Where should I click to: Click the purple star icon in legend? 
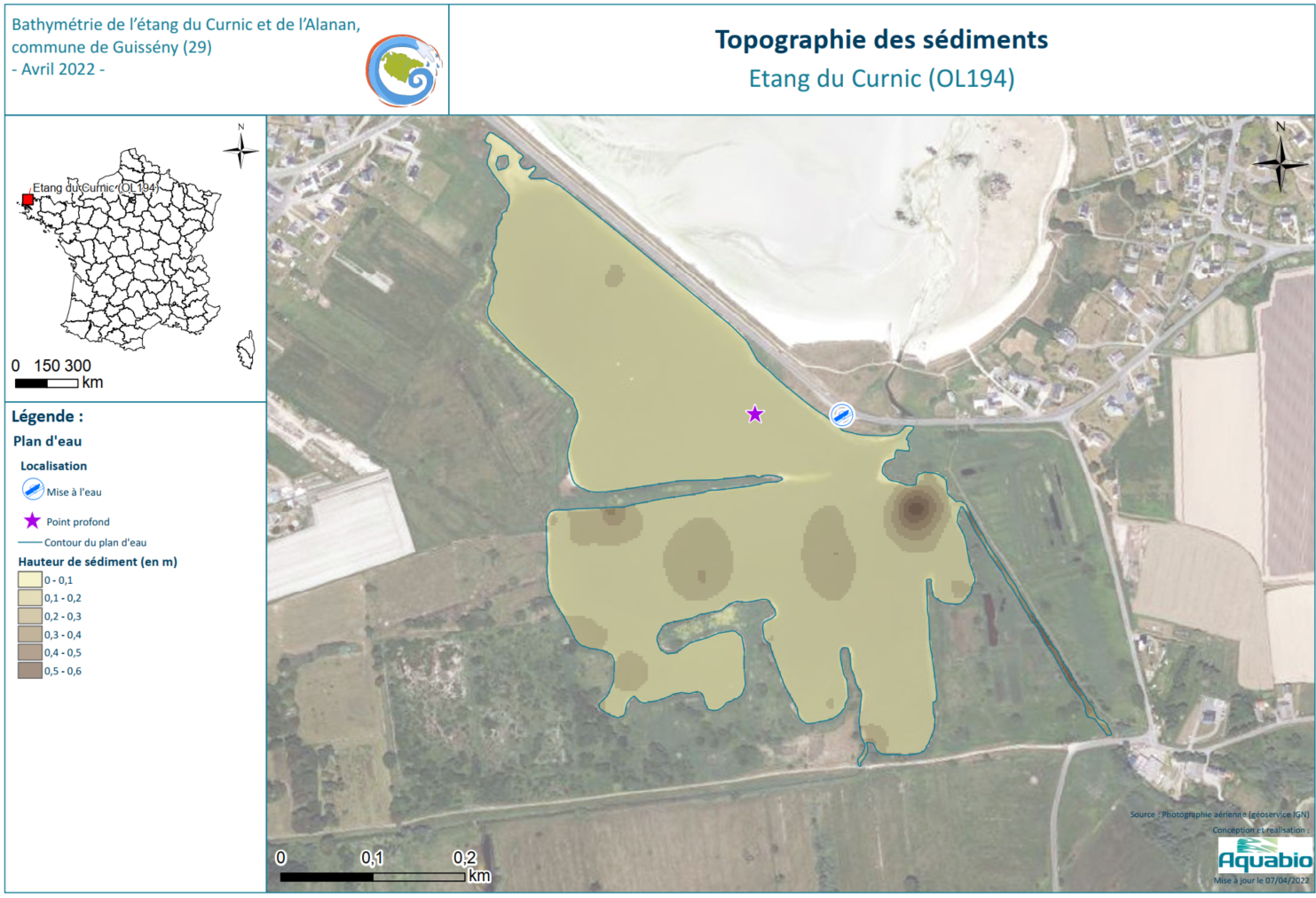click(32, 521)
